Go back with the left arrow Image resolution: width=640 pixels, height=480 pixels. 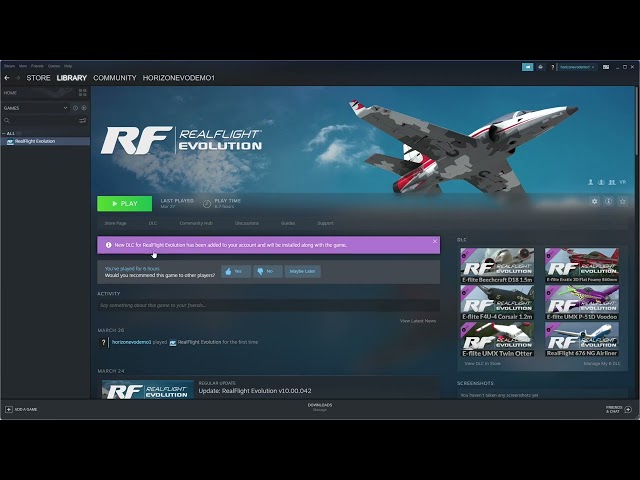click(x=7, y=78)
